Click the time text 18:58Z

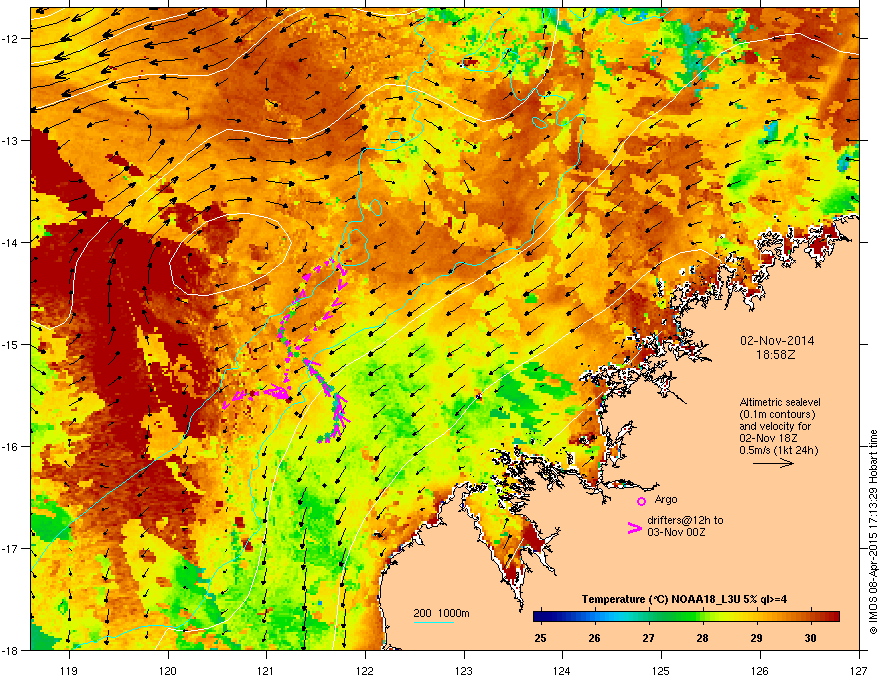tap(776, 355)
